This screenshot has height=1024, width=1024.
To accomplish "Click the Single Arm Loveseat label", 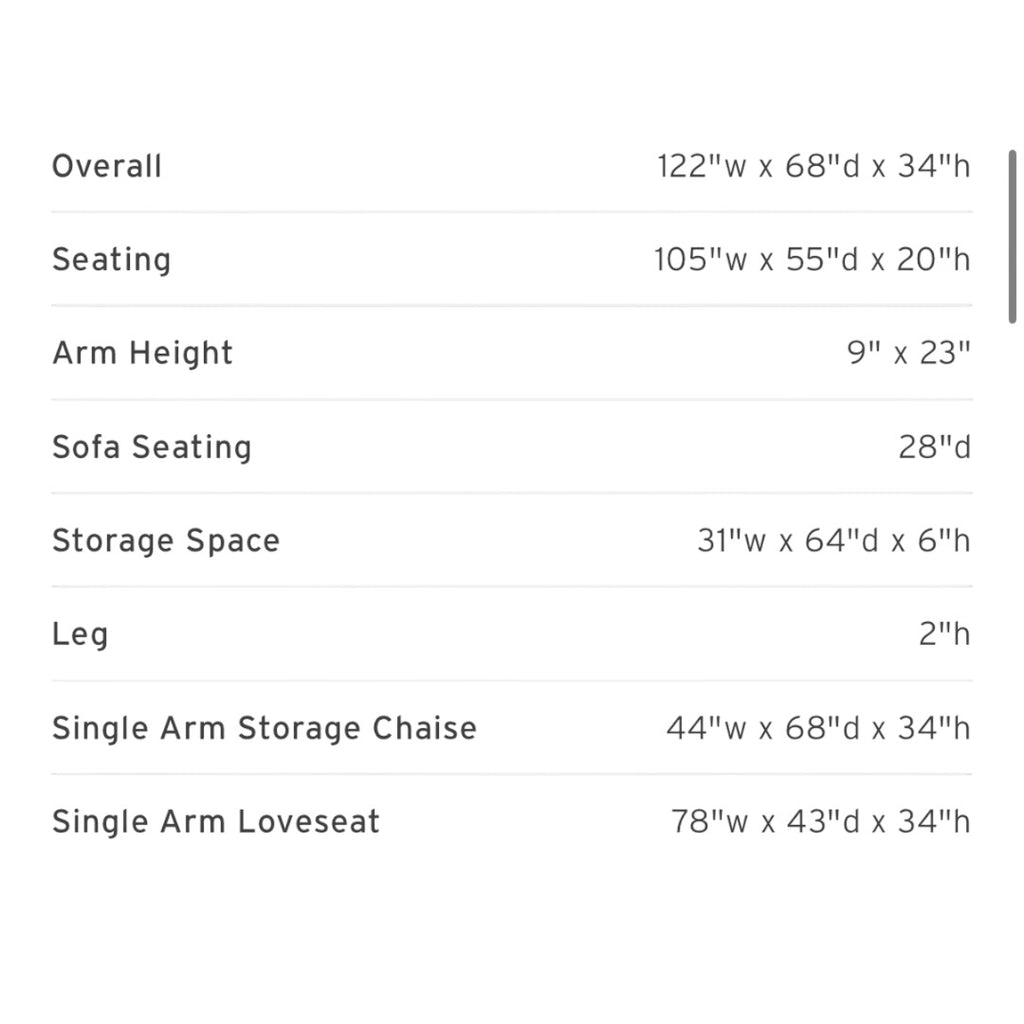I will point(216,822).
